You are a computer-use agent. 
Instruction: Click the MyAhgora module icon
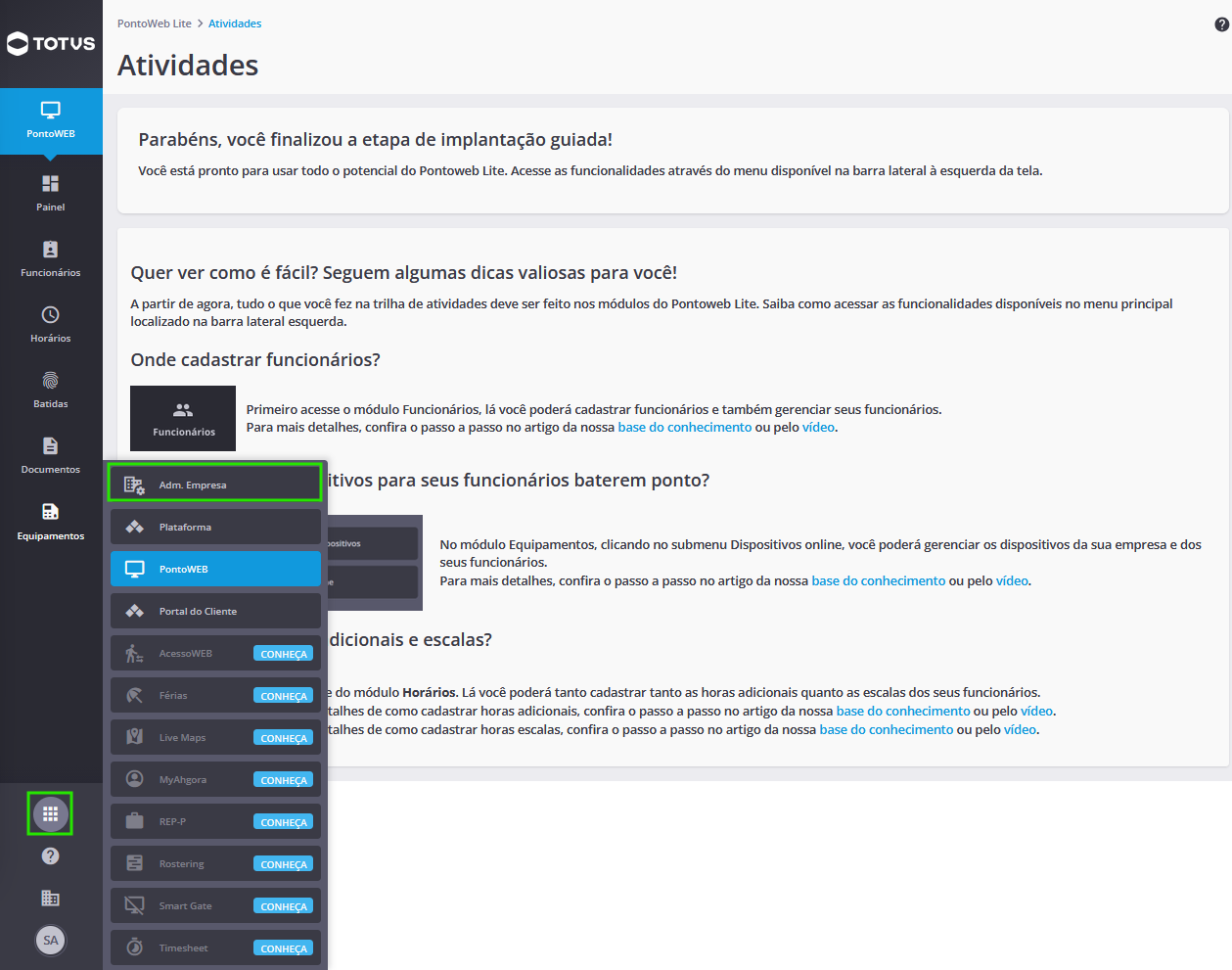135,779
